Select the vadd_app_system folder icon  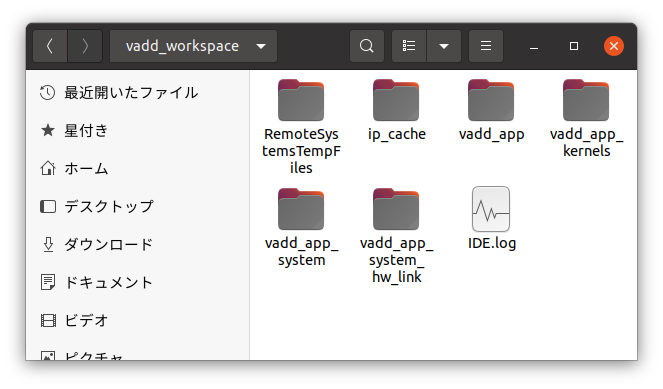tap(301, 209)
